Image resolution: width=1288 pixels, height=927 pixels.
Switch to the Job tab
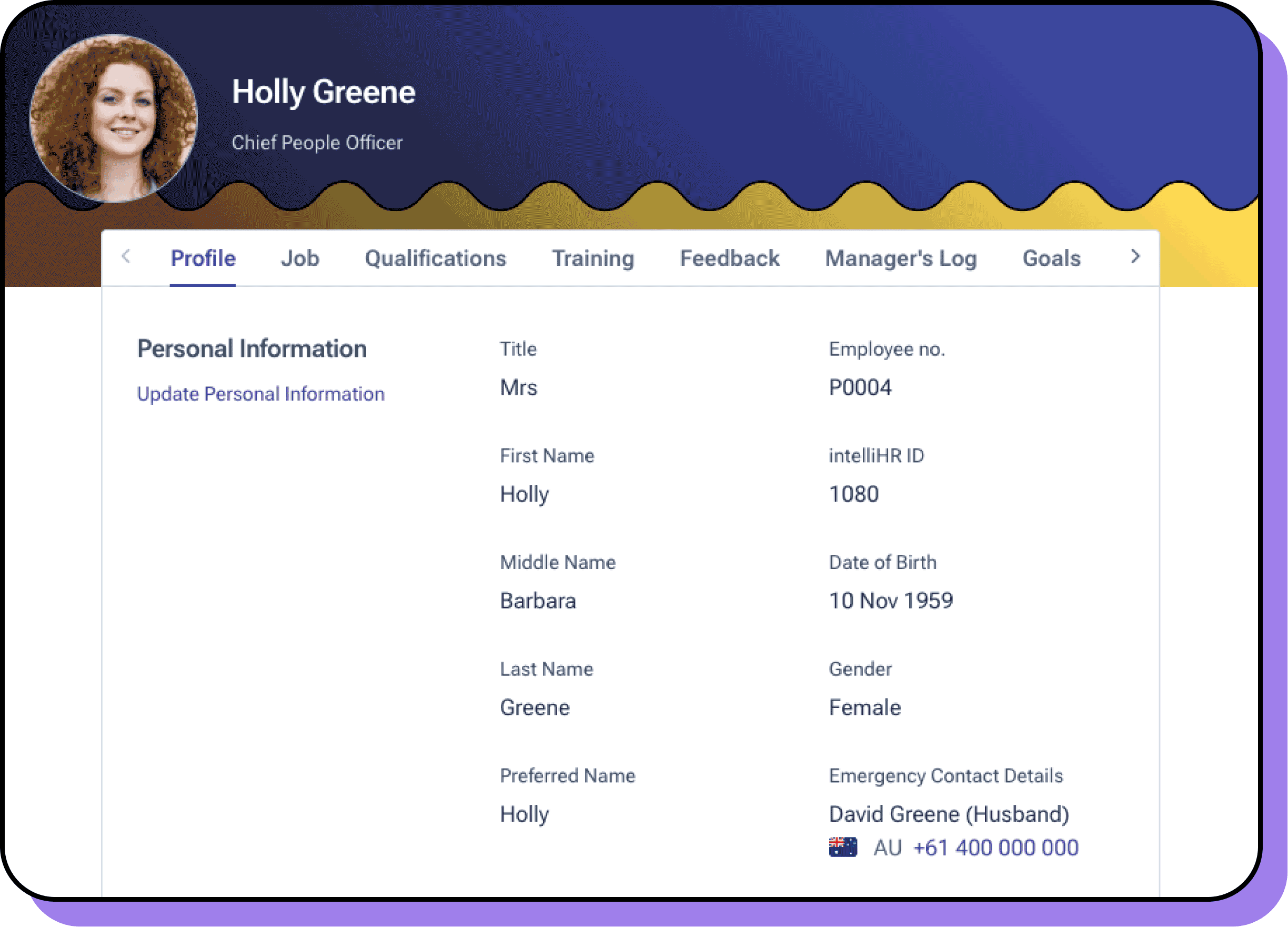300,258
